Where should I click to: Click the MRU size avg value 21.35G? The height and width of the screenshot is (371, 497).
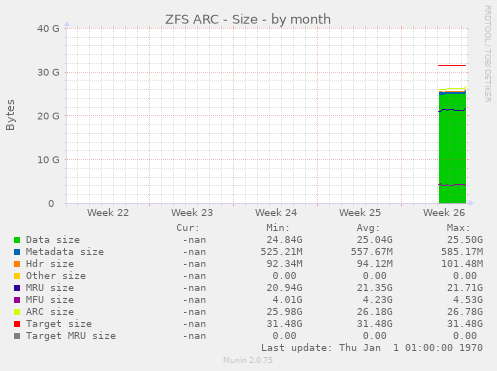pyautogui.click(x=374, y=288)
